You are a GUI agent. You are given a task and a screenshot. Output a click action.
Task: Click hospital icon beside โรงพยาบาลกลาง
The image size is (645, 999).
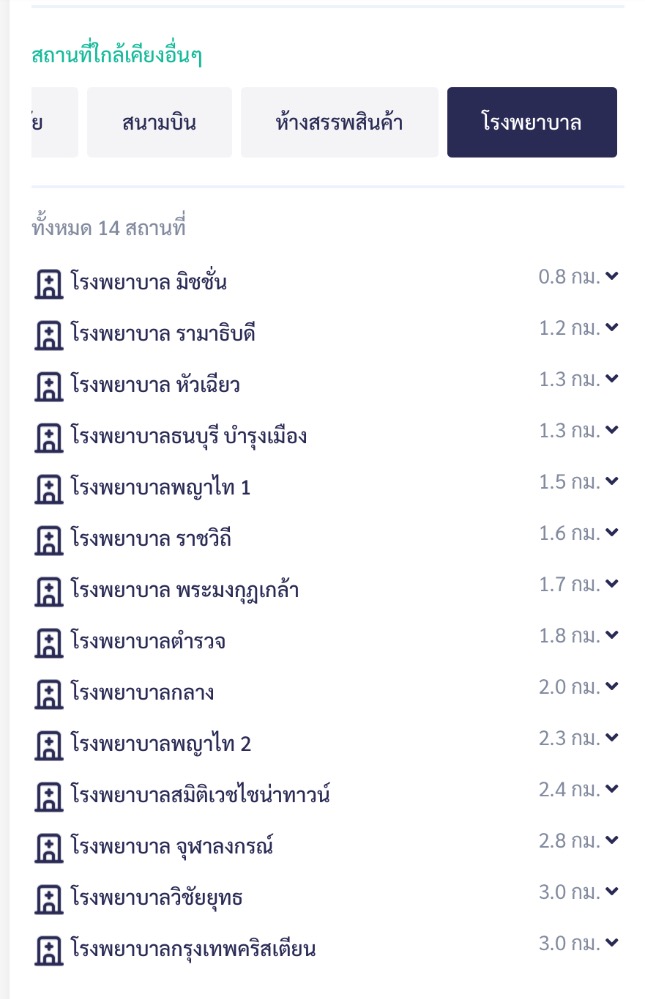pyautogui.click(x=46, y=694)
